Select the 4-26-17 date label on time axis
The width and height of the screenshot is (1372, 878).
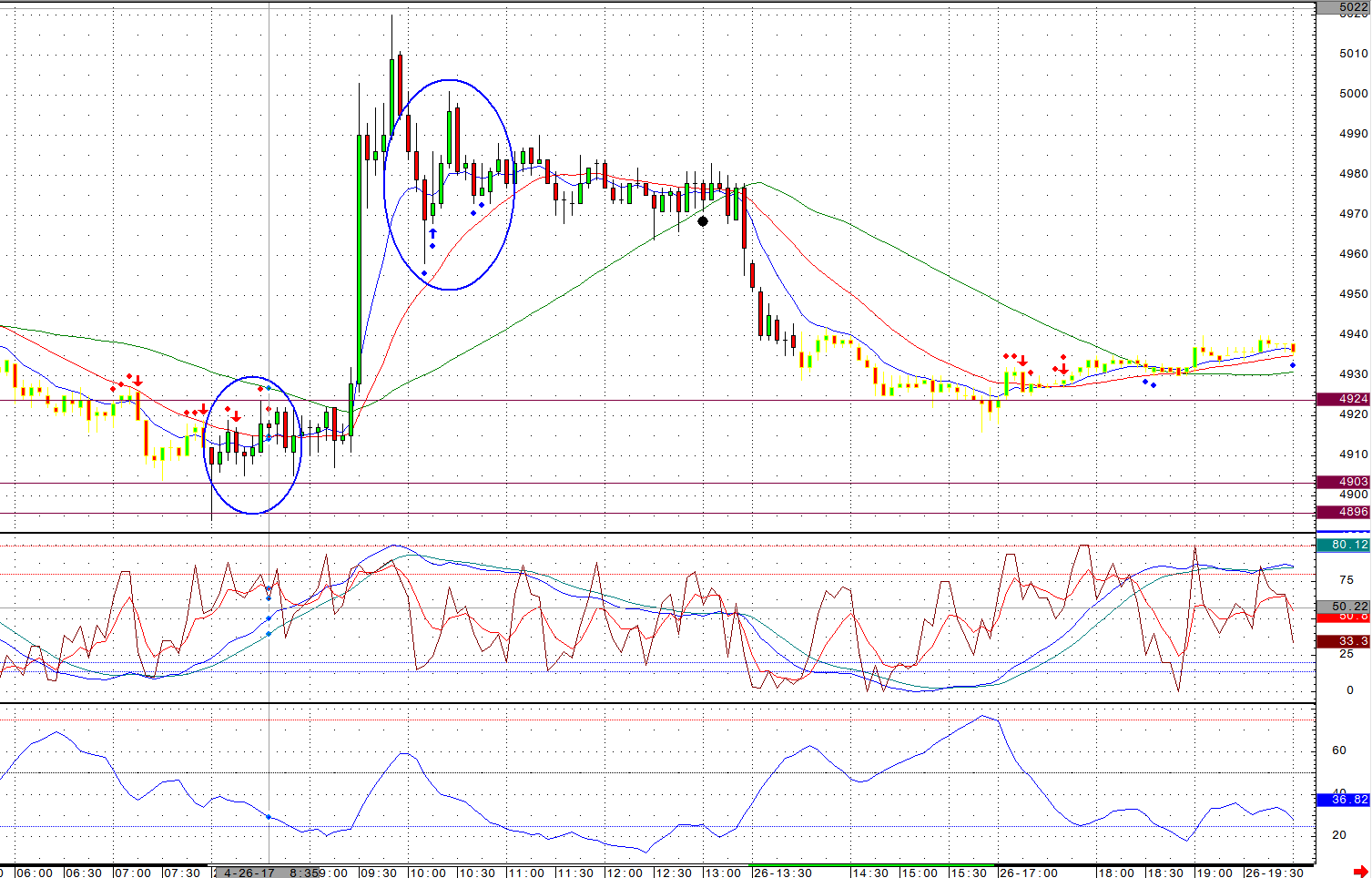coord(249,873)
